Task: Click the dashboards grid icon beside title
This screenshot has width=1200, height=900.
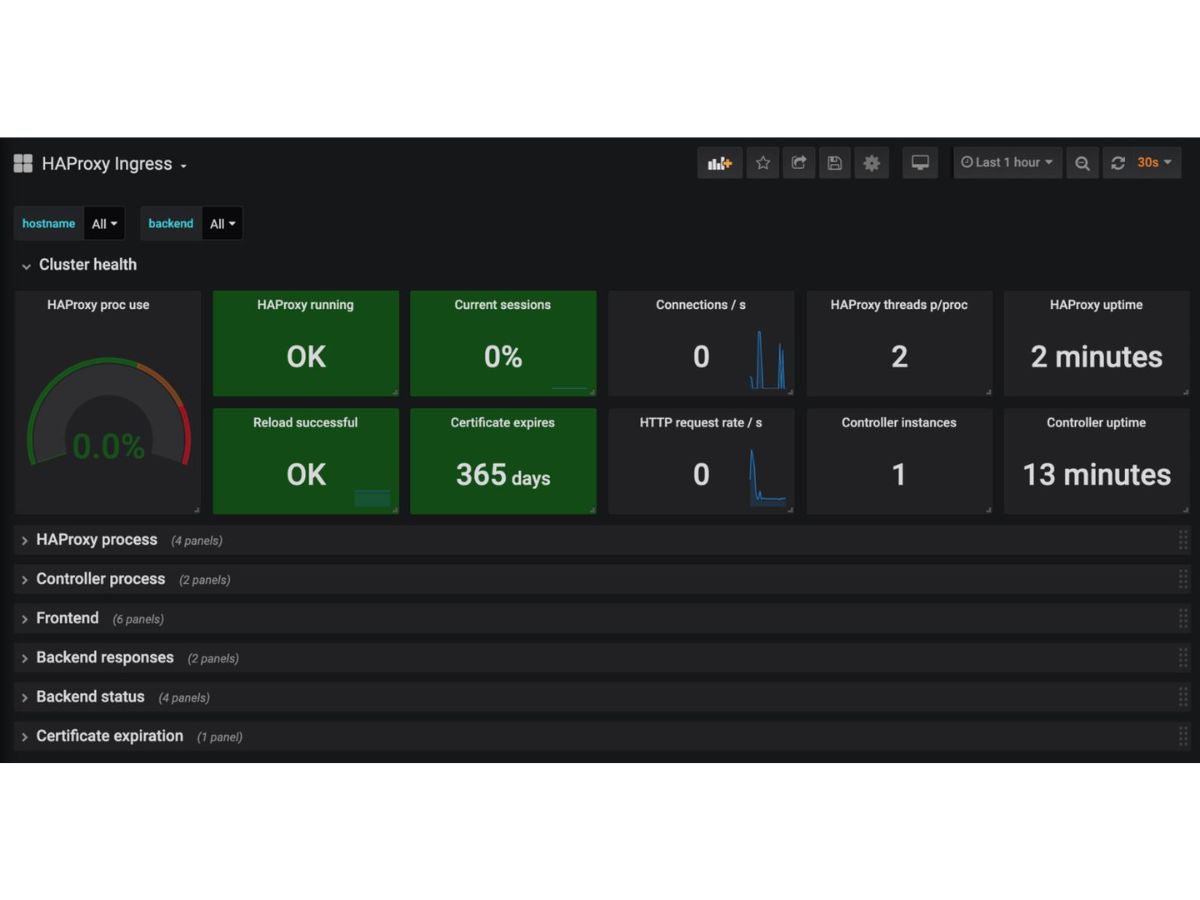Action: (23, 164)
